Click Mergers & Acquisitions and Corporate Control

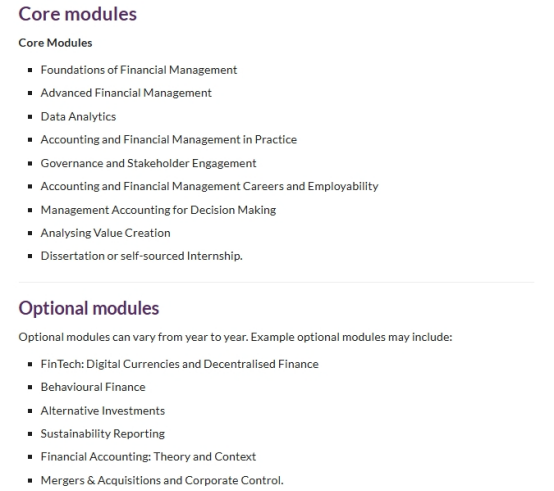coord(162,480)
